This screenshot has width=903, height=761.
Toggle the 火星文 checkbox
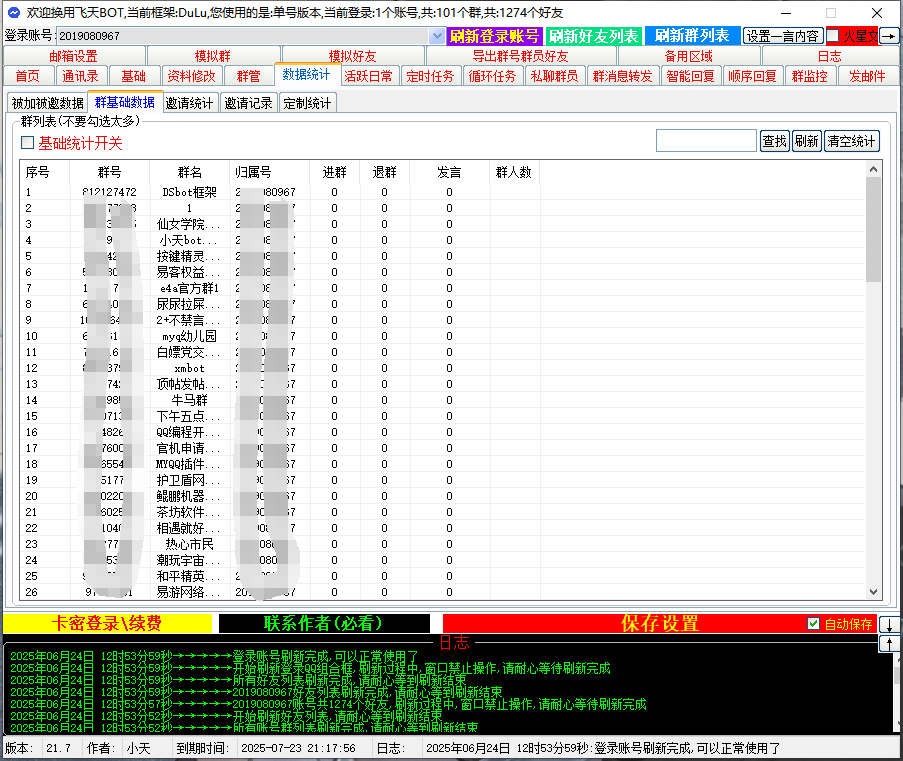point(833,36)
